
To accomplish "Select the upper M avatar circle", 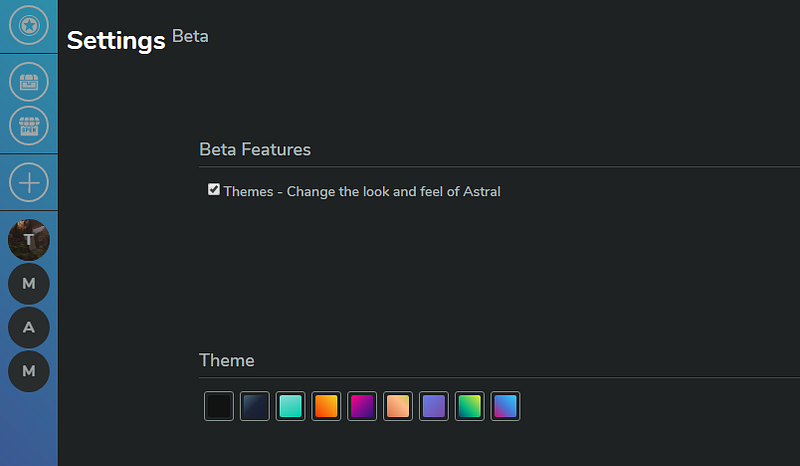I will click(29, 284).
